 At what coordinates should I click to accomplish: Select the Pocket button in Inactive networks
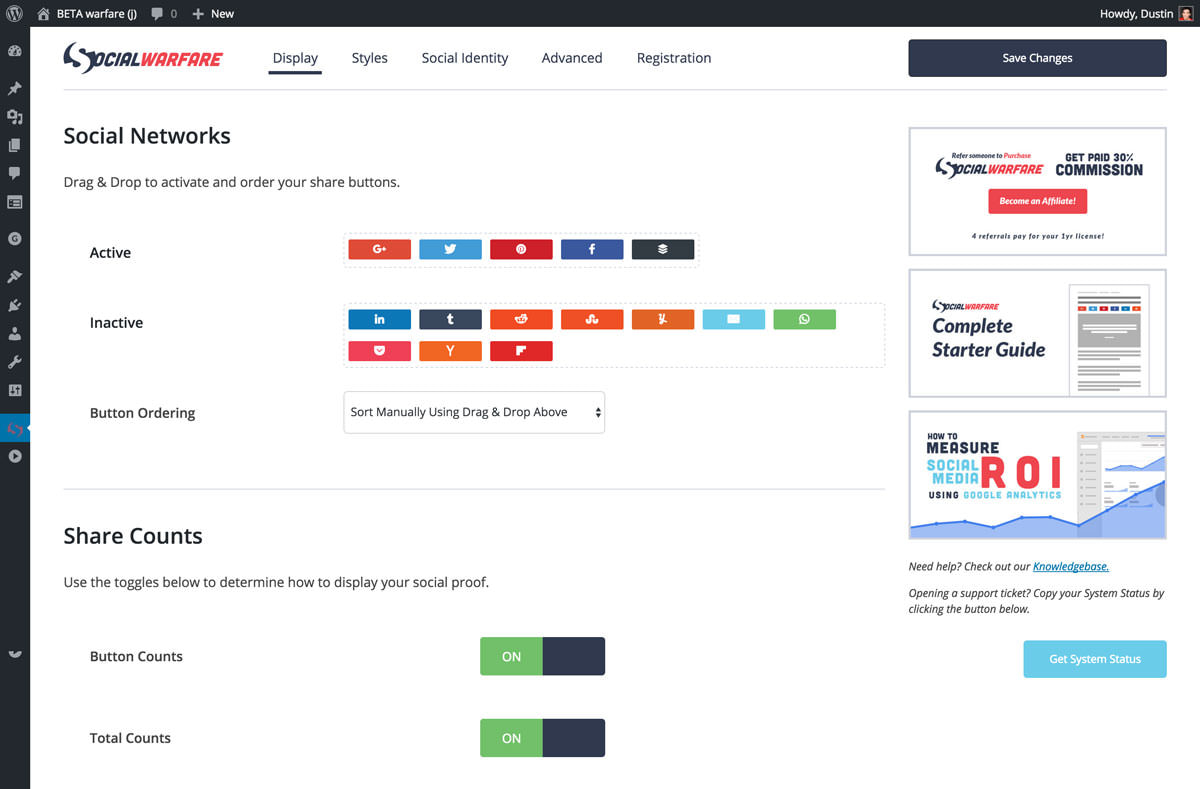pyautogui.click(x=379, y=351)
